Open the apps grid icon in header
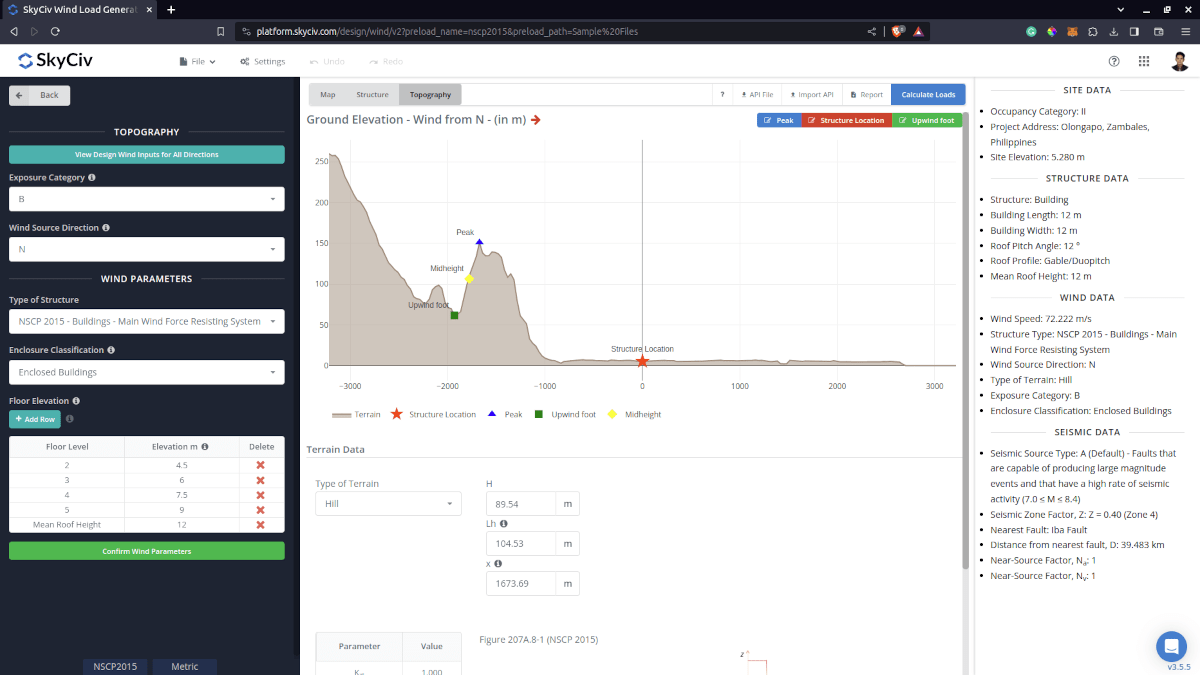 point(1144,61)
